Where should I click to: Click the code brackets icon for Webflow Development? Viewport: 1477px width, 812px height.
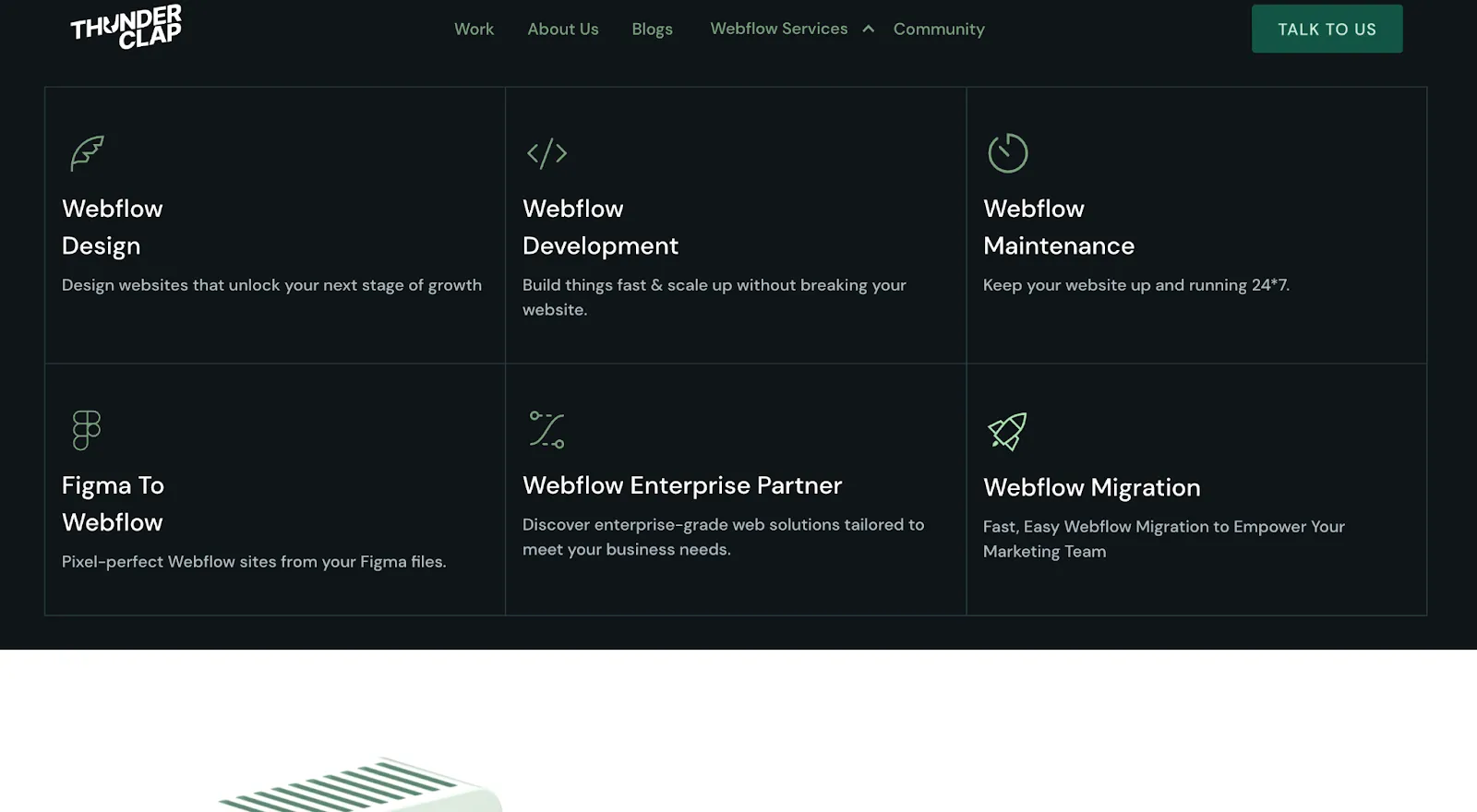coord(546,153)
